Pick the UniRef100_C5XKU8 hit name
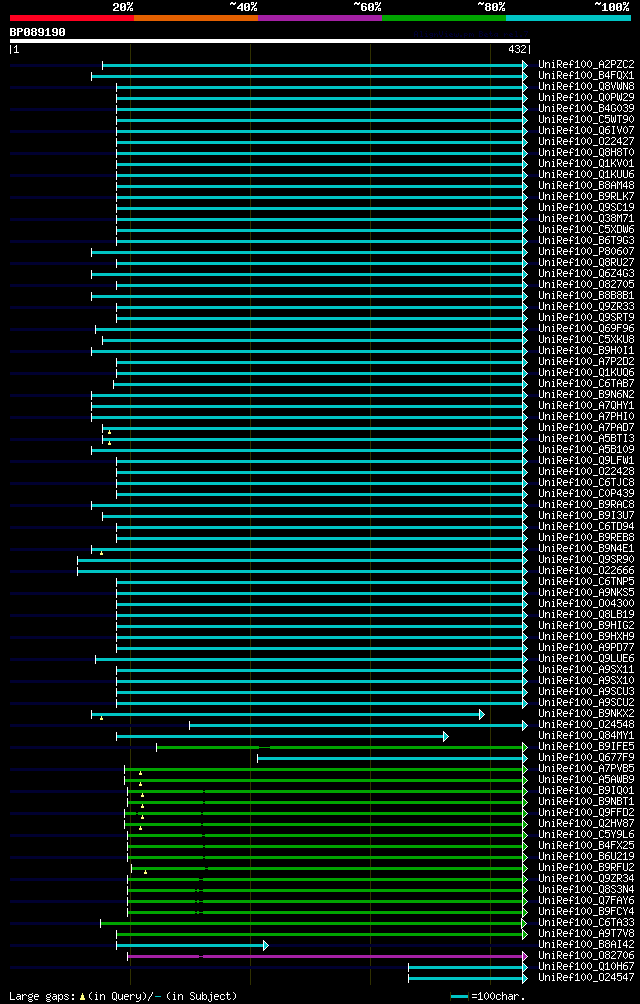 [586, 340]
